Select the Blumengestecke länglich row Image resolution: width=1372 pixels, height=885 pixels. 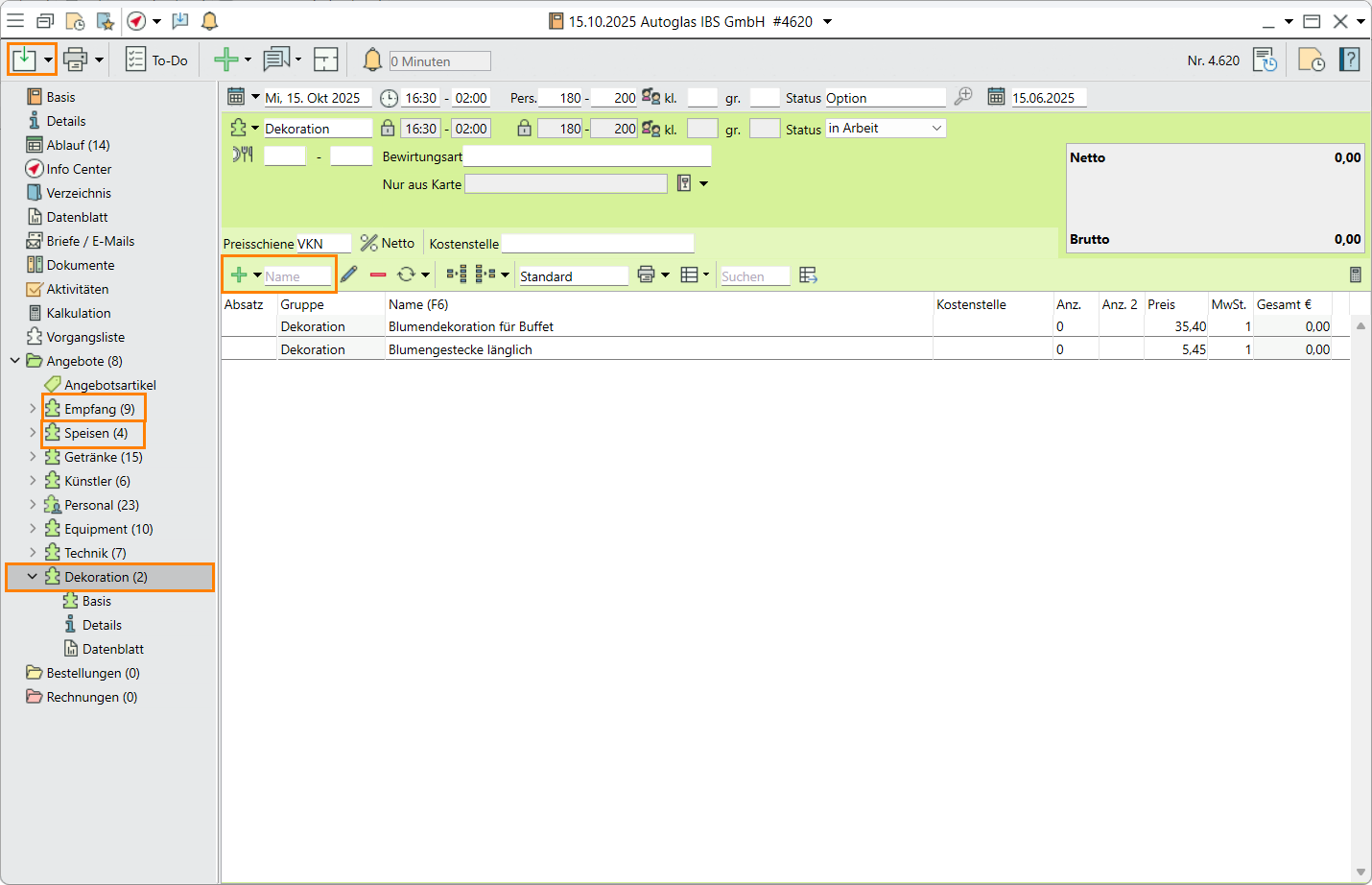461,349
